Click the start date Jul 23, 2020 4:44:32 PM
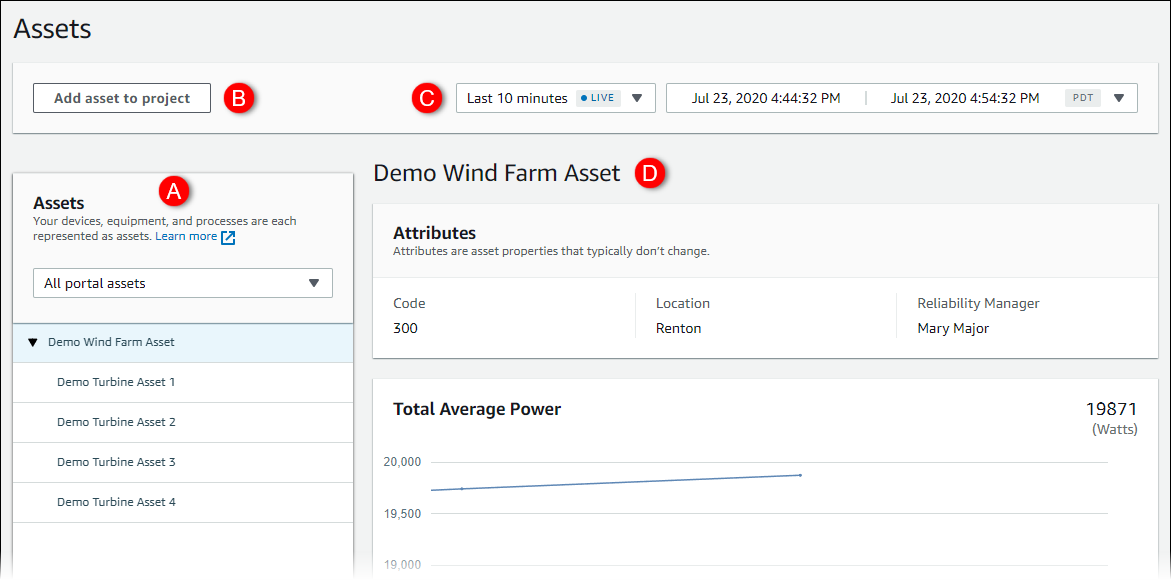The width and height of the screenshot is (1171, 580). (x=764, y=97)
